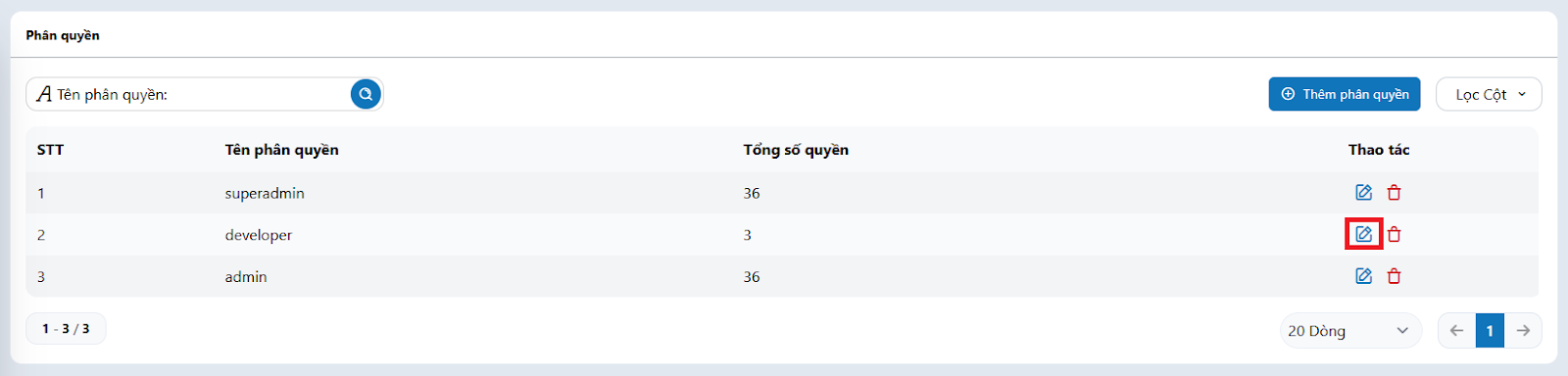This screenshot has height=376, width=1568.
Task: Click the 3 count in developer row
Action: [x=747, y=235]
